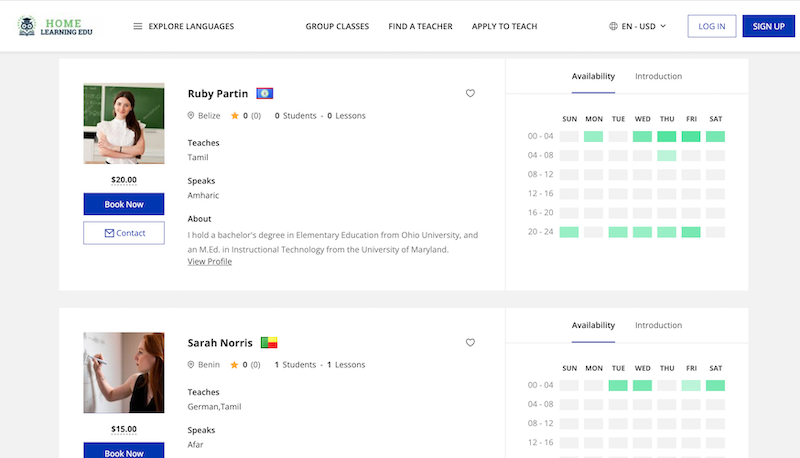Click Ruby's About description paragraph
Image resolution: width=800 pixels, height=458 pixels.
333,242
